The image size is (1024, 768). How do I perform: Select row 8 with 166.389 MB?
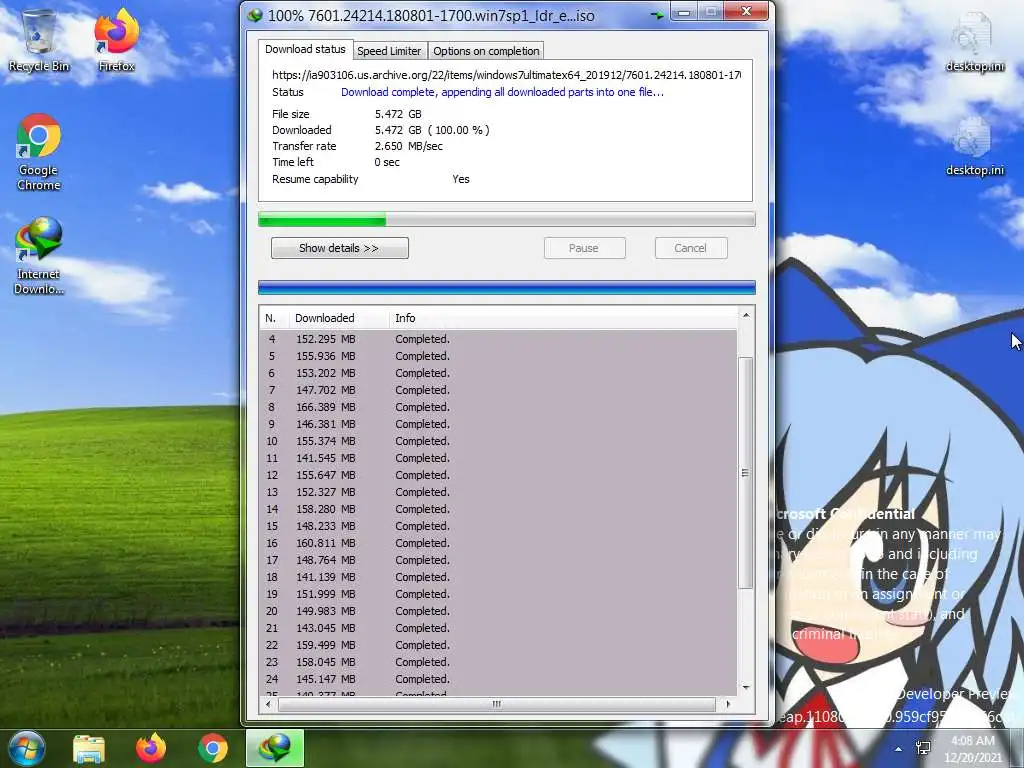point(498,407)
